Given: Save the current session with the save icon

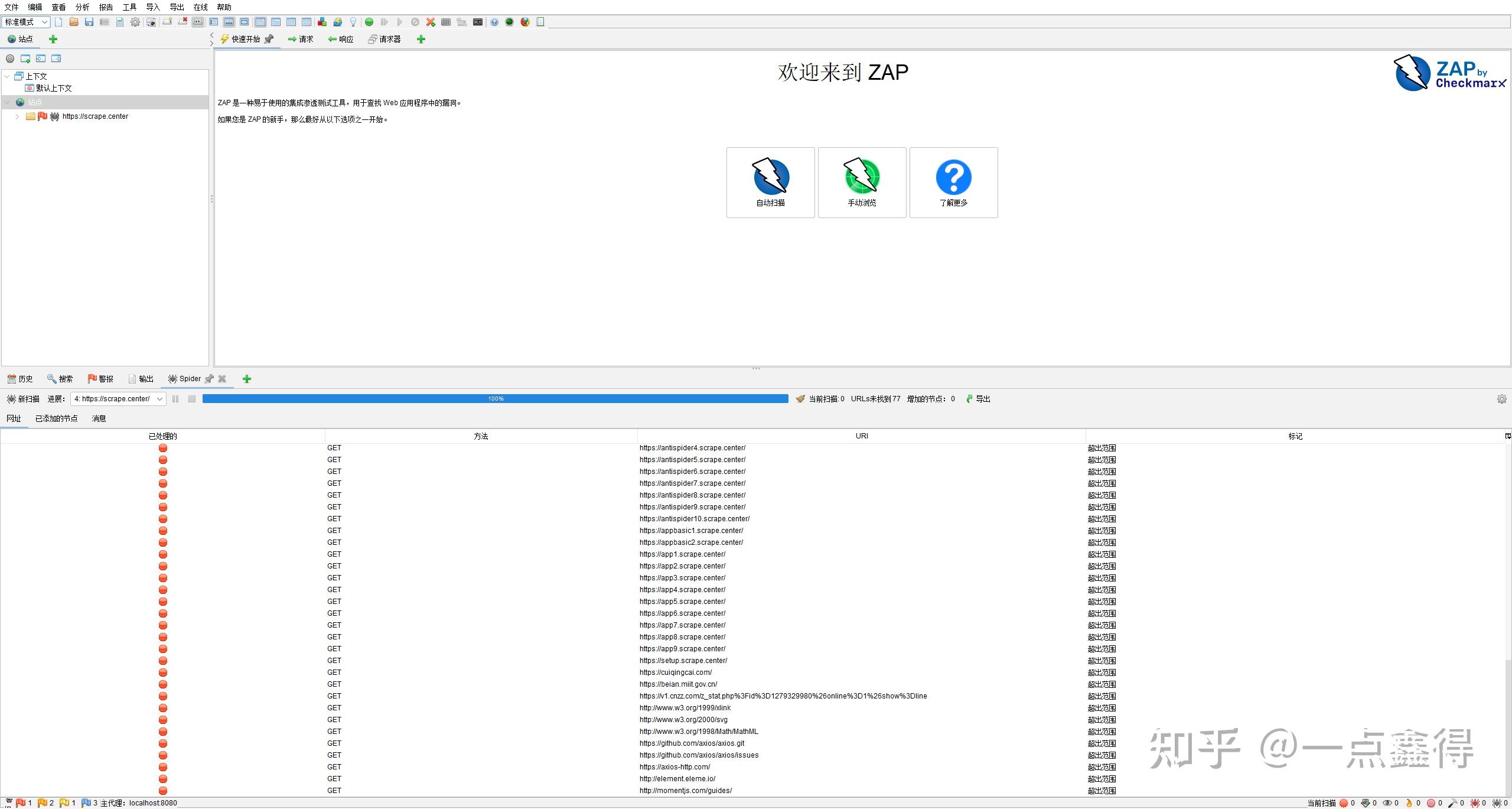Looking at the screenshot, I should click(x=89, y=22).
